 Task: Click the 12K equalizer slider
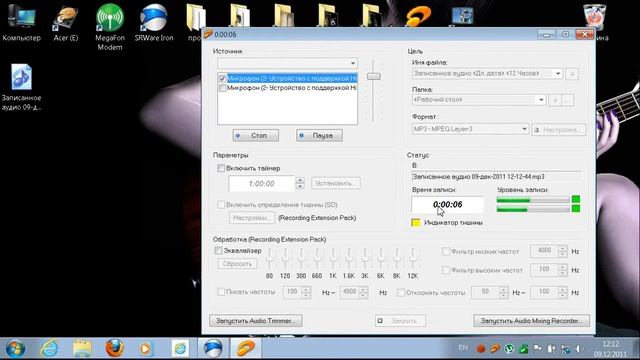413,260
